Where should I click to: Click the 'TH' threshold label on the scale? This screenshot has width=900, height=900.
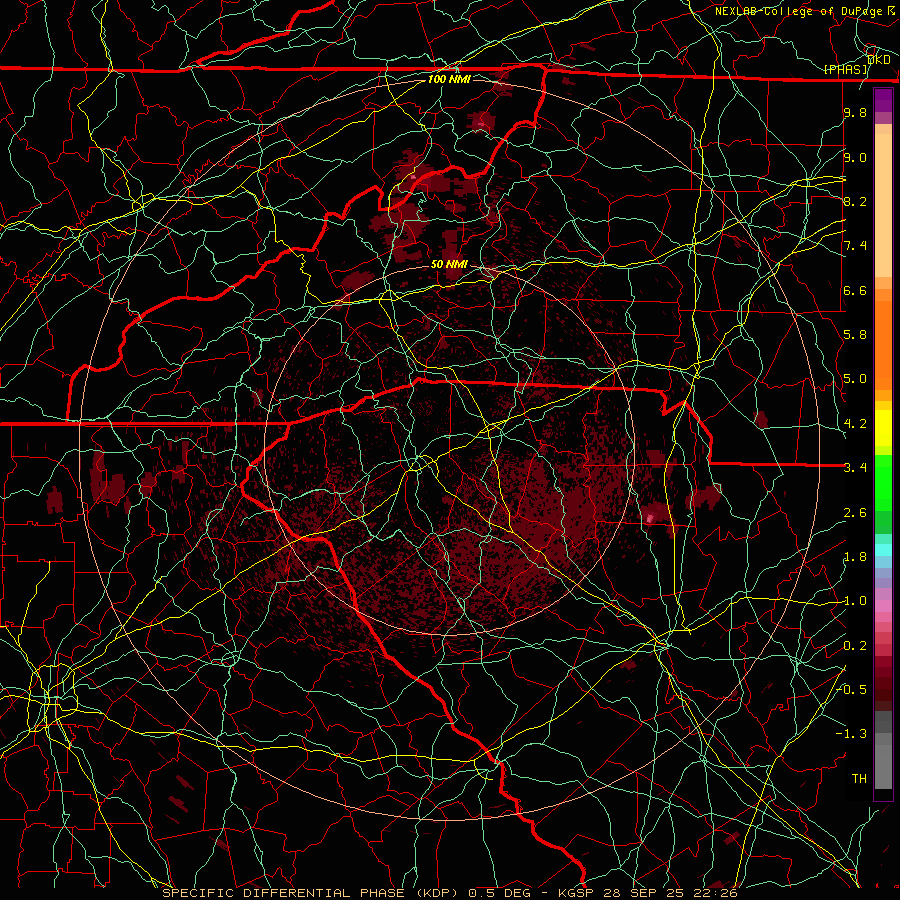coord(859,779)
